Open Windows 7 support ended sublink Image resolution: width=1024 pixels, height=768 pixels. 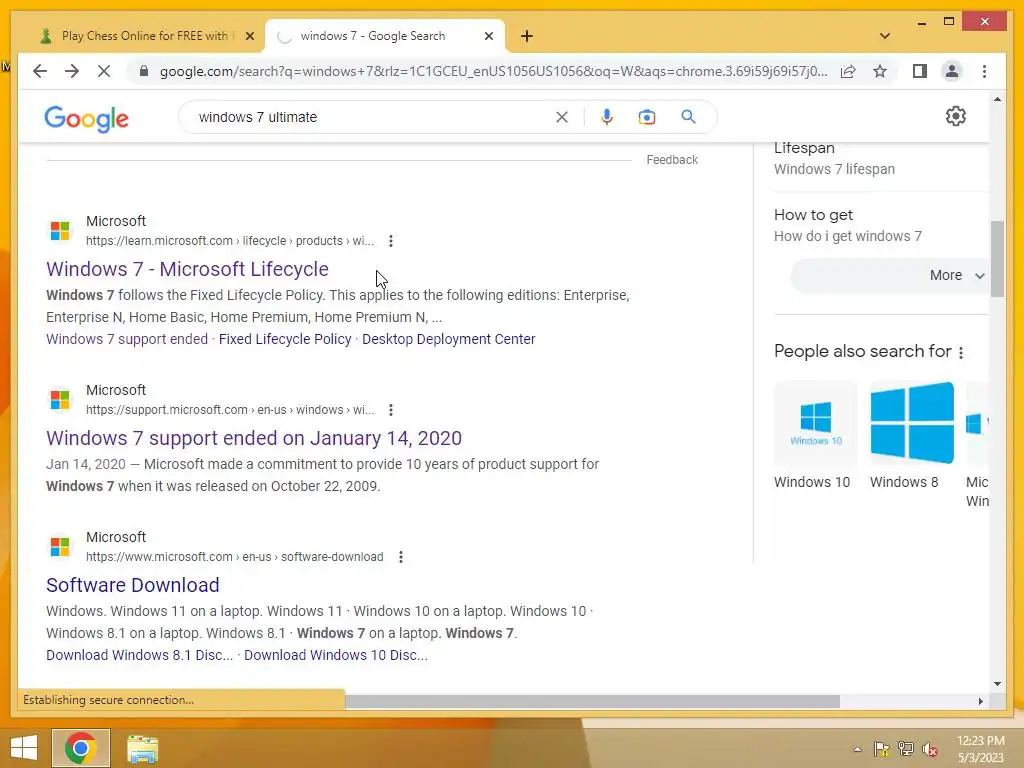click(x=127, y=339)
